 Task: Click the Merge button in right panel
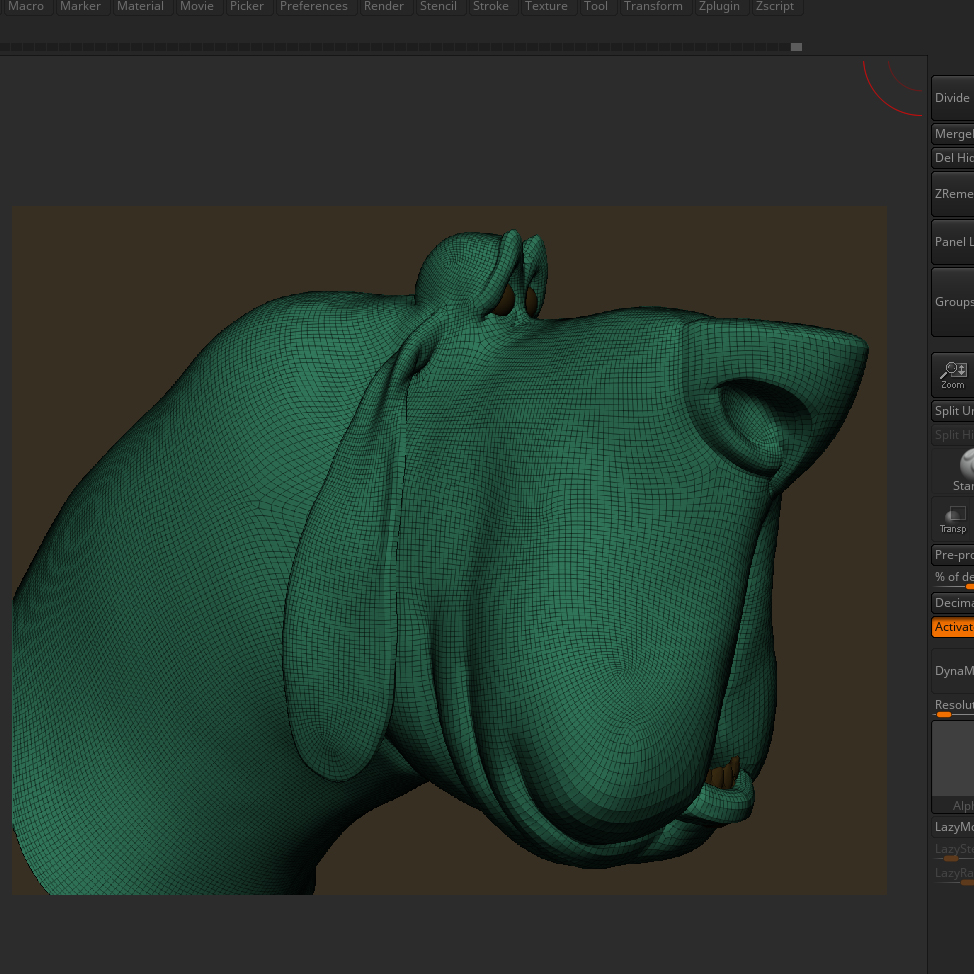click(953, 134)
